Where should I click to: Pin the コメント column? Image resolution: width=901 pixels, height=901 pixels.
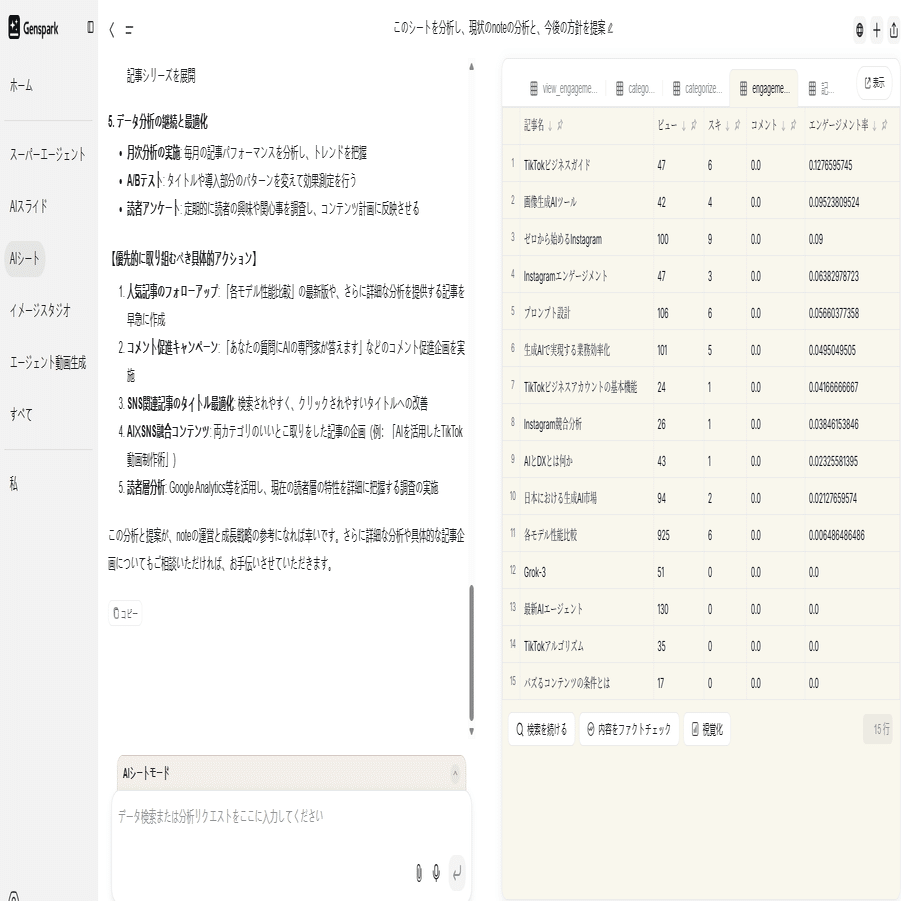(794, 125)
